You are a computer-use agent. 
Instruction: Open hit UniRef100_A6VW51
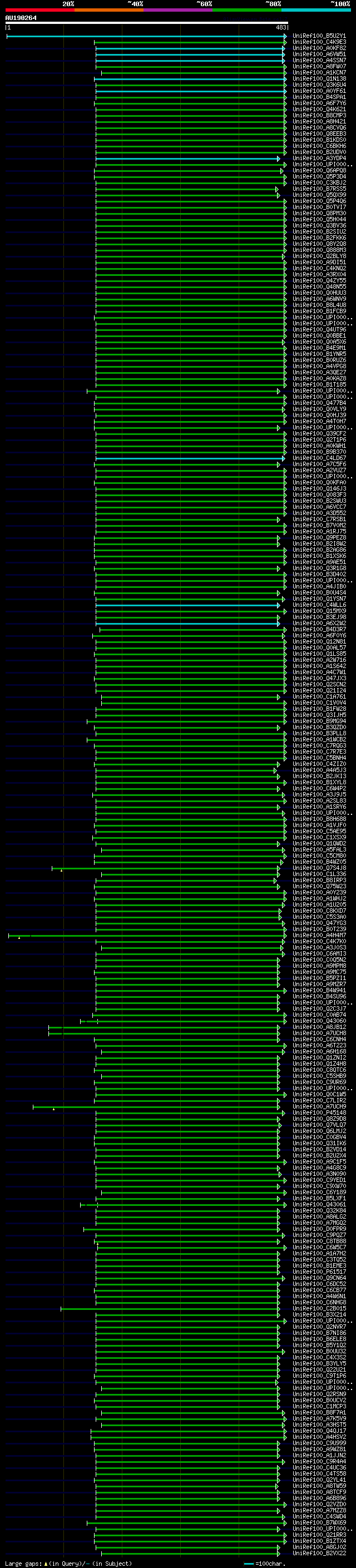(319, 54)
